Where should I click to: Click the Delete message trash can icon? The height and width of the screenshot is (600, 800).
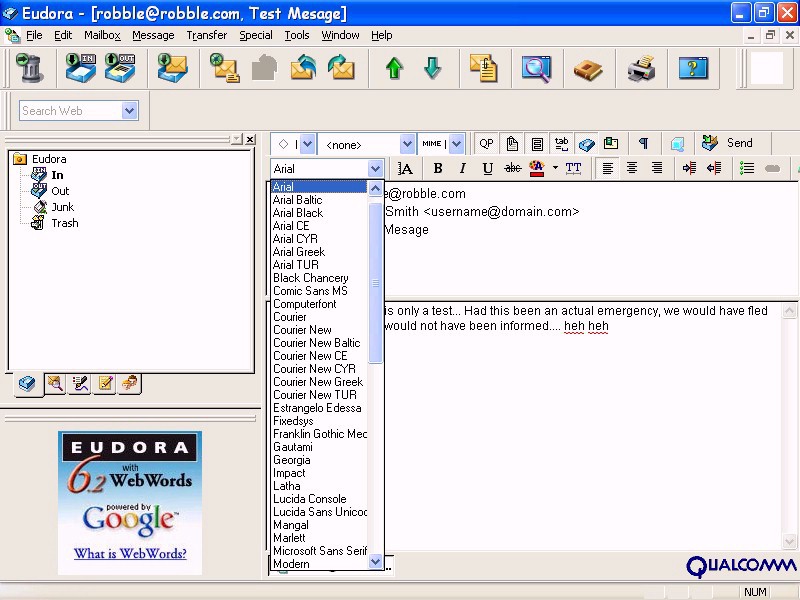(30, 68)
